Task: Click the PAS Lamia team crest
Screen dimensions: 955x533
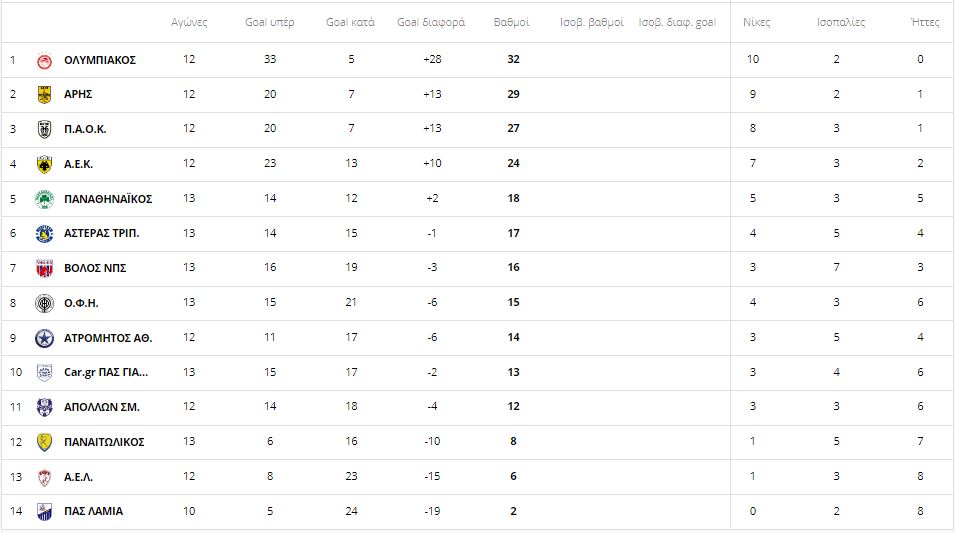Action: pos(44,512)
